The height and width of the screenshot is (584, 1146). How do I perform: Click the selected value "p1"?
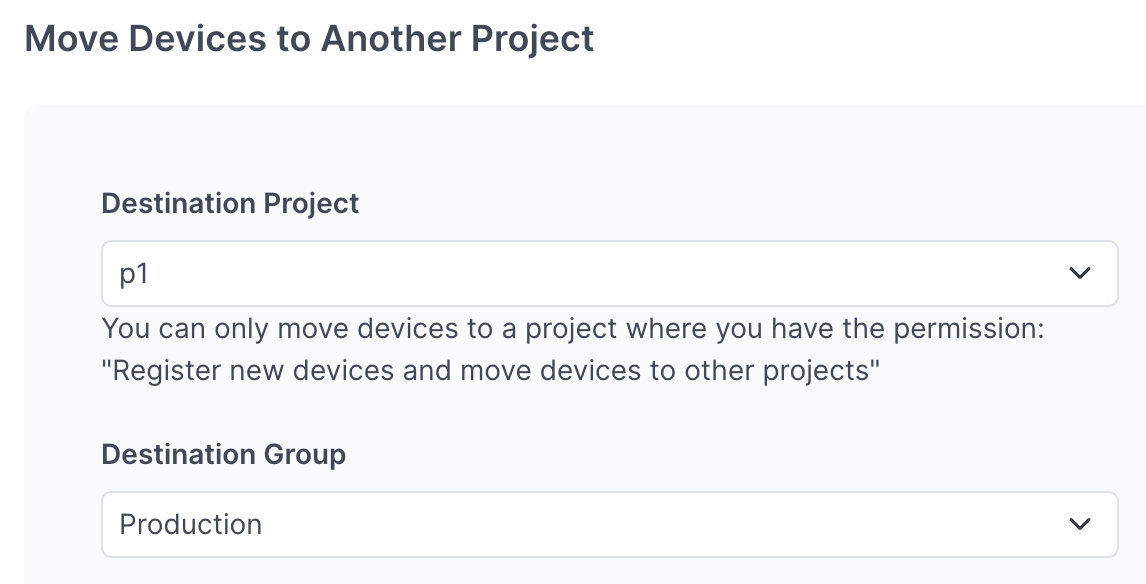click(x=134, y=273)
